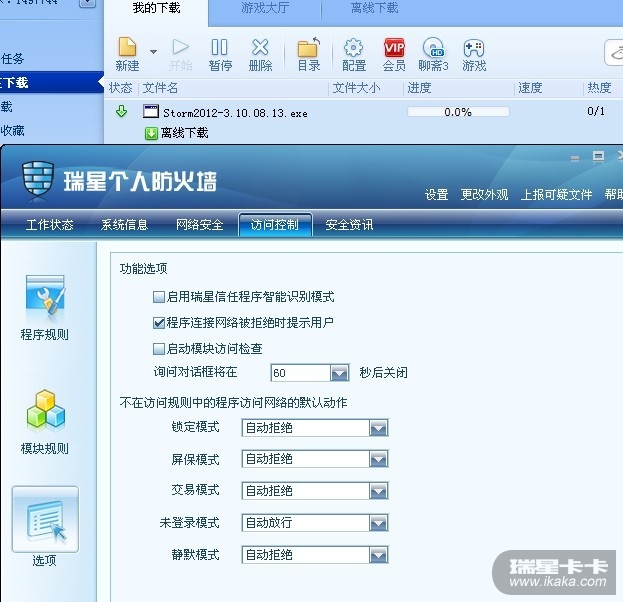Select 选项 icon in firewall sidebar
This screenshot has width=623, height=602.
[x=45, y=519]
